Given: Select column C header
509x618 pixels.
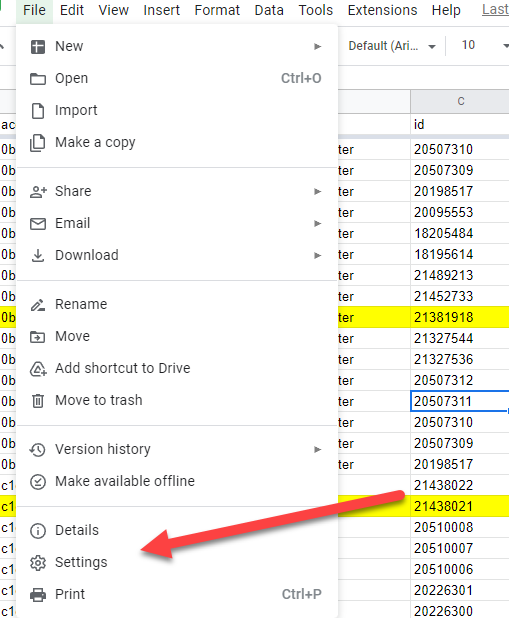Looking at the screenshot, I should (460, 101).
